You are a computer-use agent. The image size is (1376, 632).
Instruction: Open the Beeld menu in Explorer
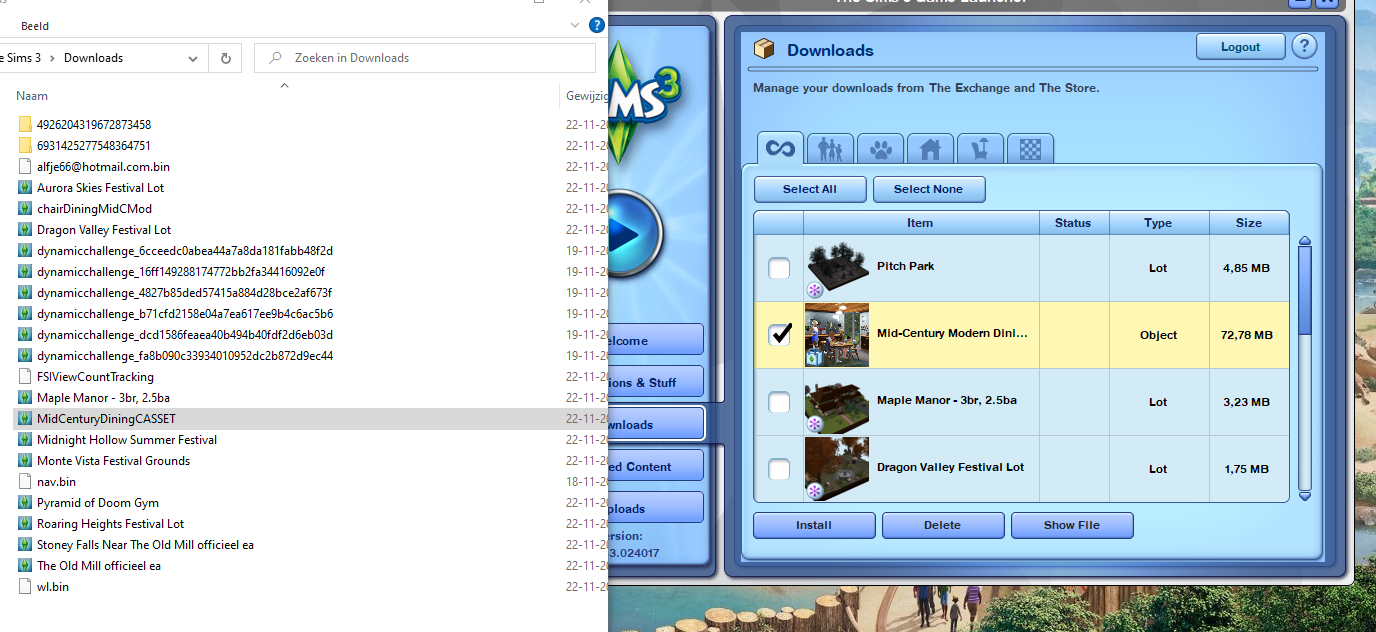(34, 26)
